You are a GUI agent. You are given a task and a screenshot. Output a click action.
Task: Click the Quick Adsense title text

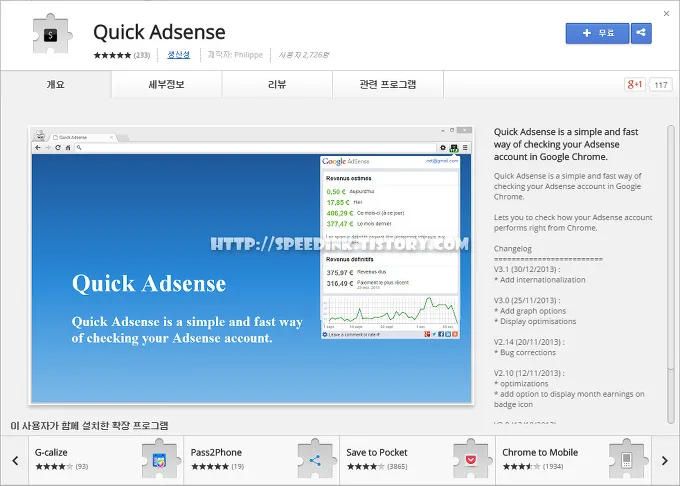tap(159, 32)
